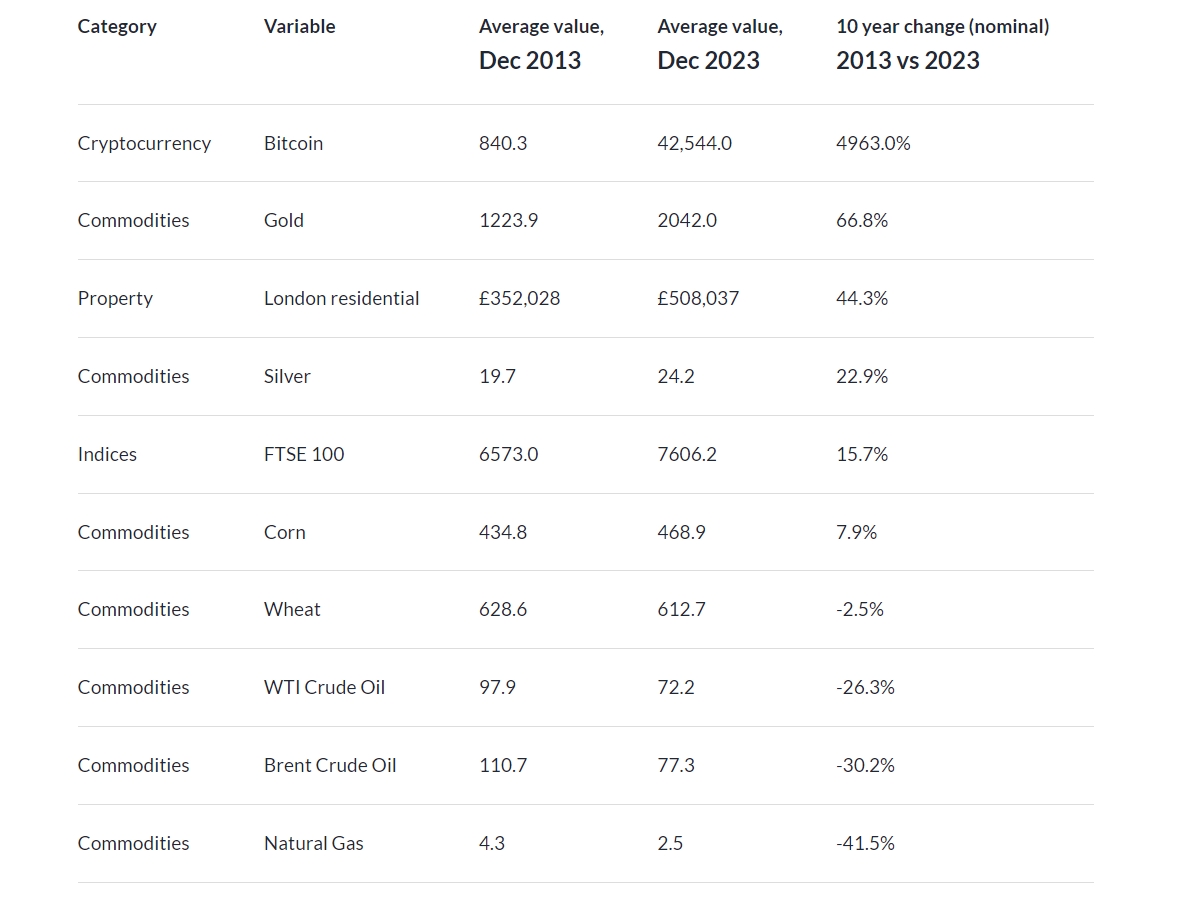Click the Property category cell
The height and width of the screenshot is (903, 1186).
115,298
